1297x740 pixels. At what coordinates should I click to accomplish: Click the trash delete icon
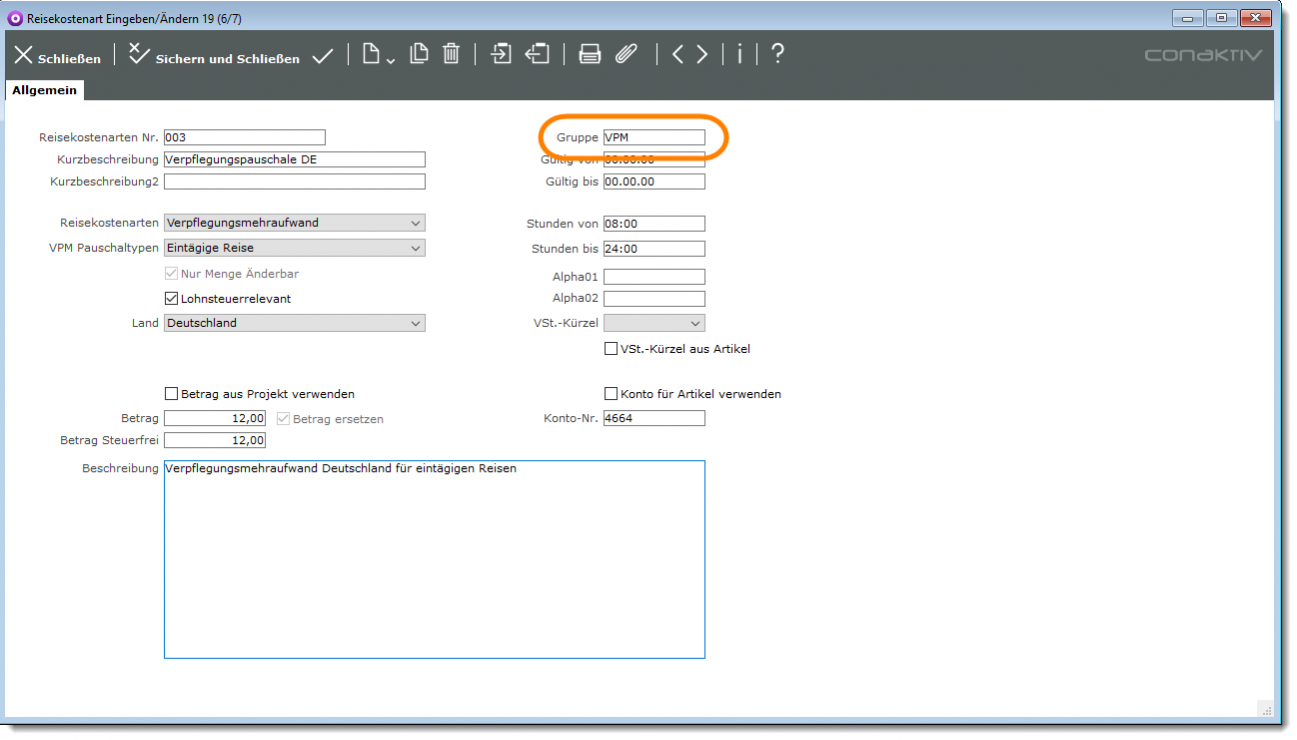(x=451, y=54)
